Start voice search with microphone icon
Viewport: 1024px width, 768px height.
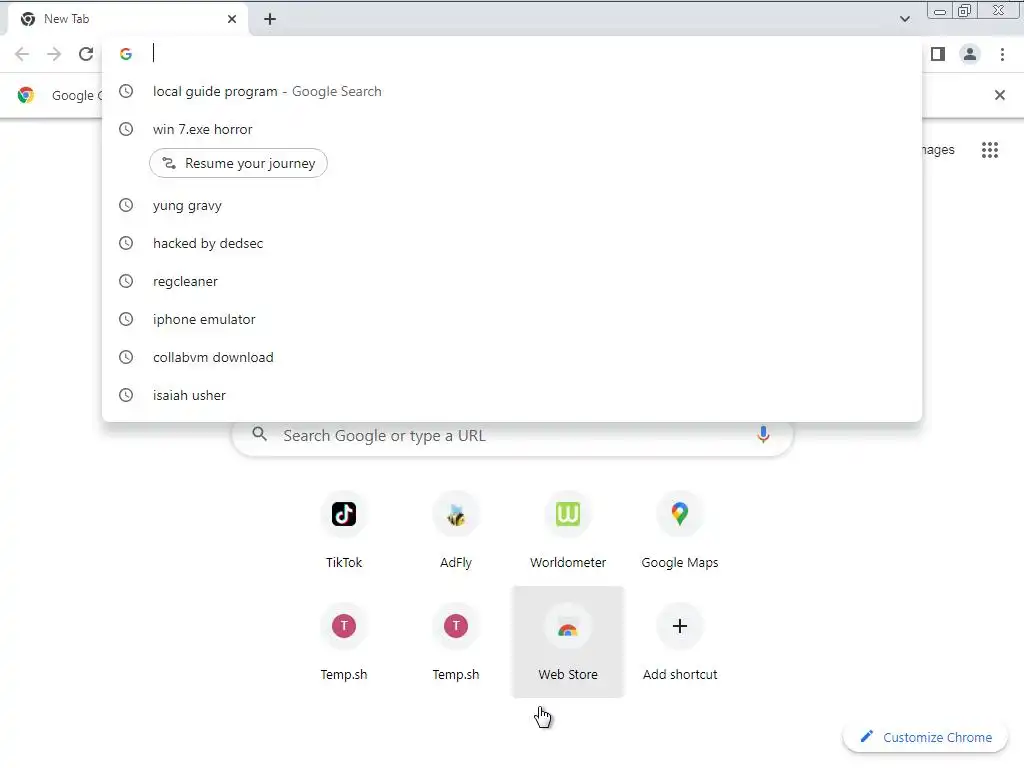[x=763, y=435]
